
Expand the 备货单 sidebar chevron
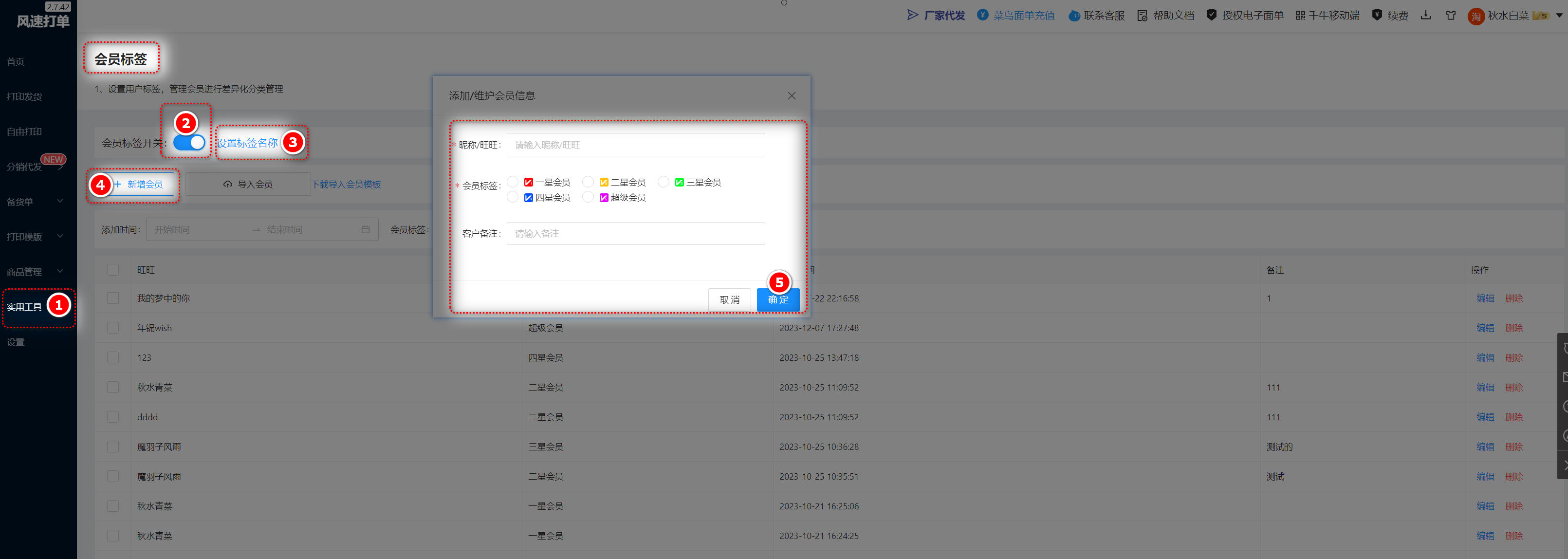point(60,202)
